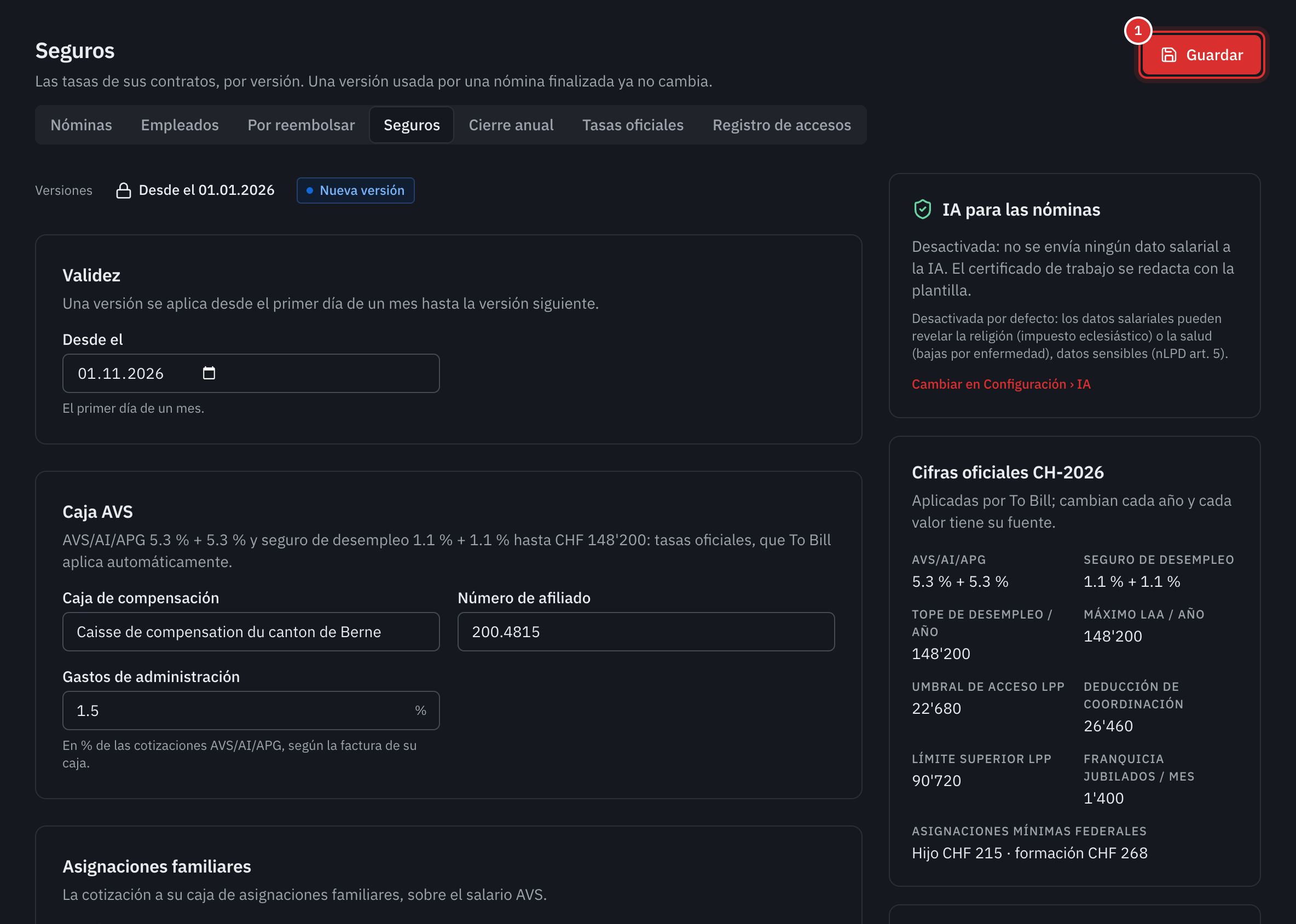Click the 22'680 value under Umbral de acceso LPP

pos(936,708)
